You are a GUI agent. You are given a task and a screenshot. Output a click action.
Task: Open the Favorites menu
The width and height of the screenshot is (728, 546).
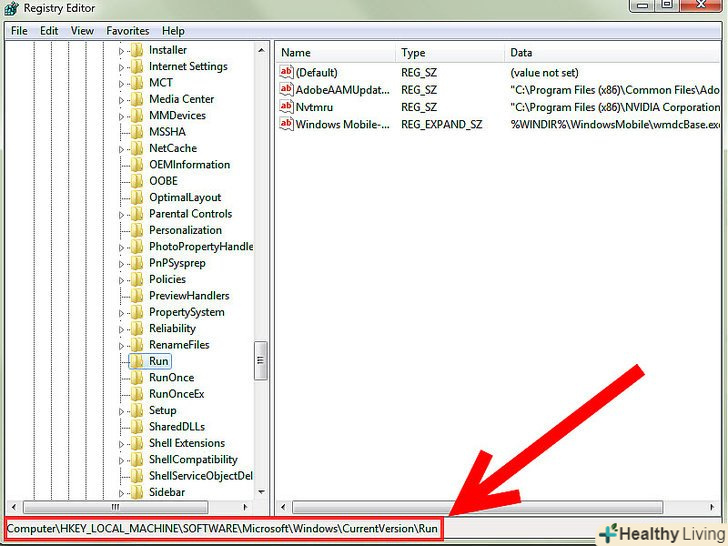coord(128,31)
